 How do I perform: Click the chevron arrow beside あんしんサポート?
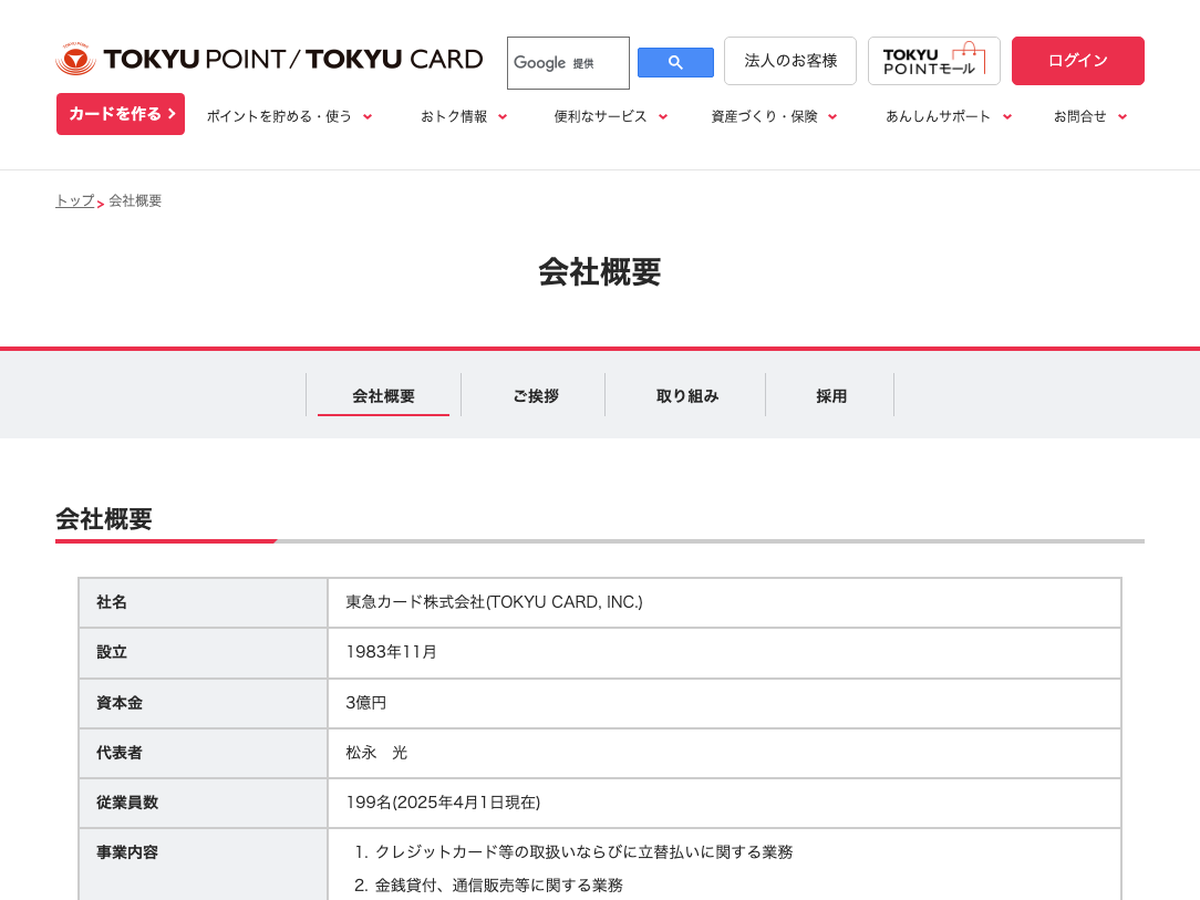pyautogui.click(x=1007, y=117)
